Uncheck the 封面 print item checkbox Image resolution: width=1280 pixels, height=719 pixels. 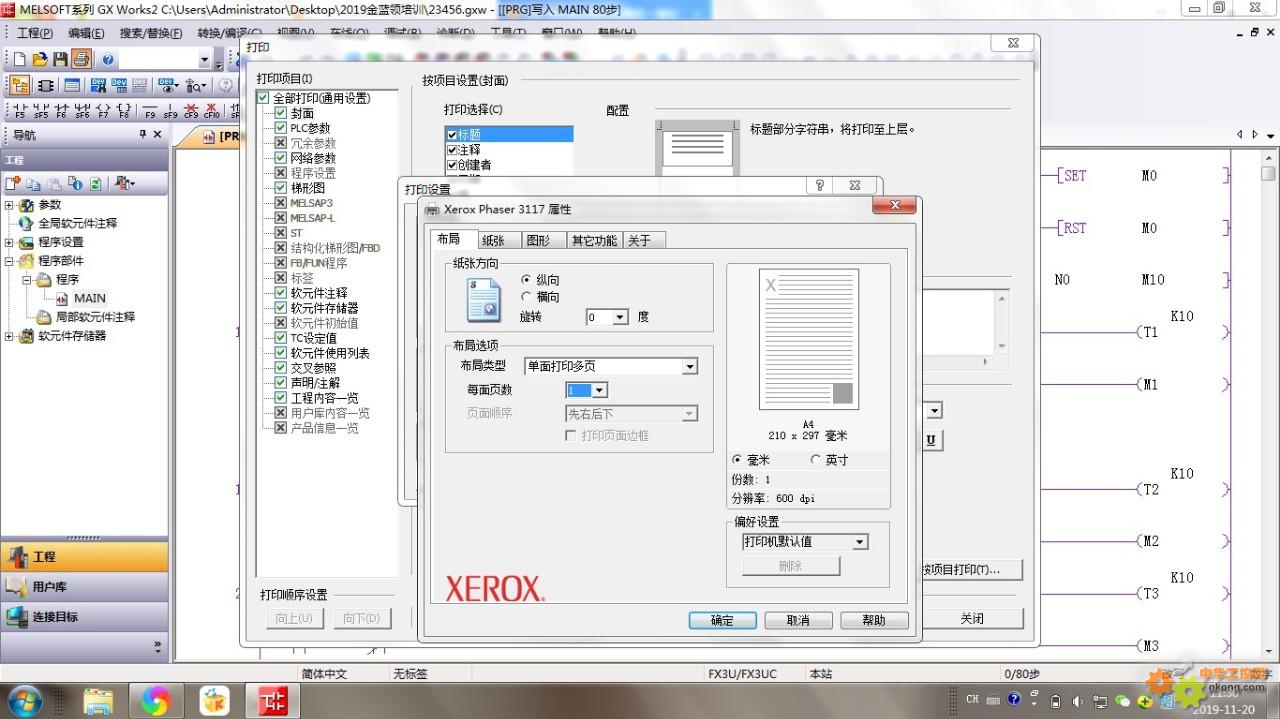click(x=281, y=113)
